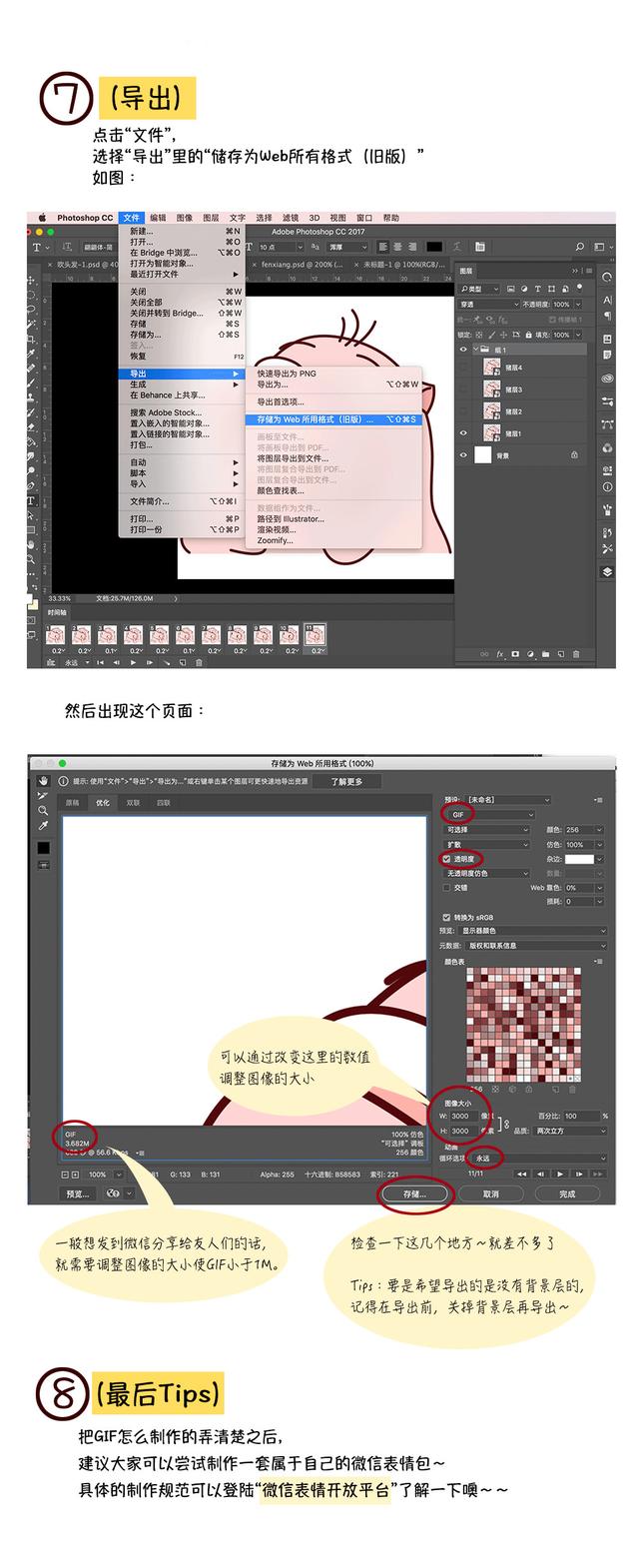Click the 杂边 white color swatch
This screenshot has height=1568, width=639.
pos(579,859)
